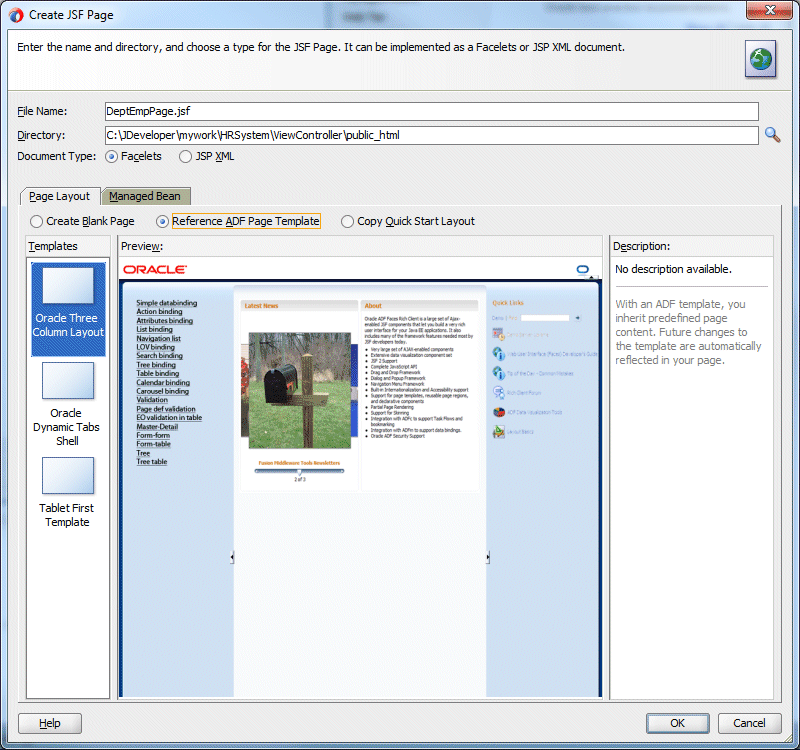The width and height of the screenshot is (800, 750).
Task: Click the Navigation list link in preview
Action: [158, 338]
